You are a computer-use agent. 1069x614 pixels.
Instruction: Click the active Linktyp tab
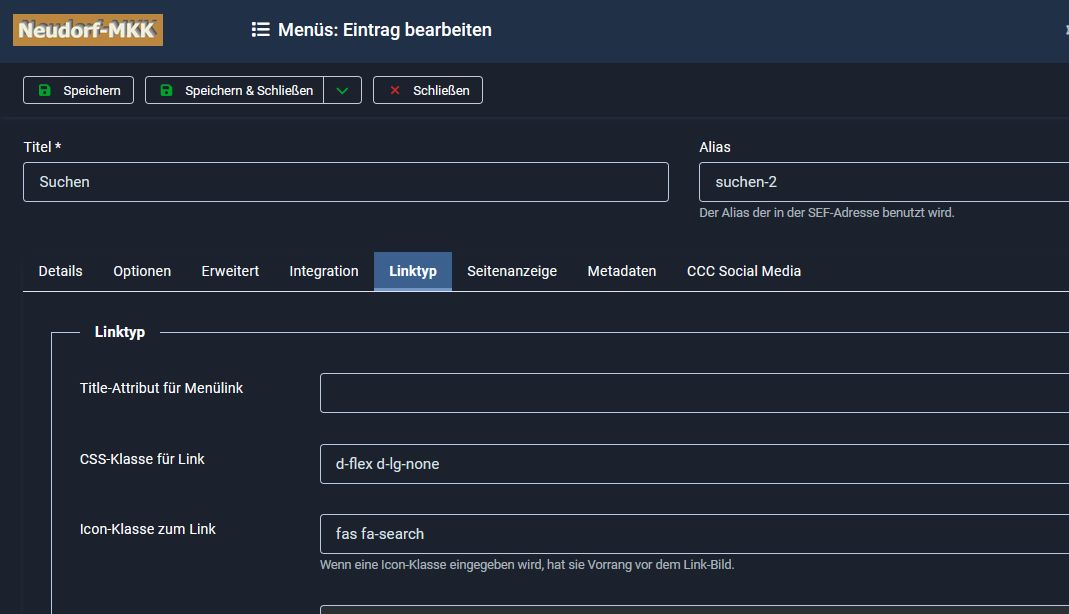413,271
